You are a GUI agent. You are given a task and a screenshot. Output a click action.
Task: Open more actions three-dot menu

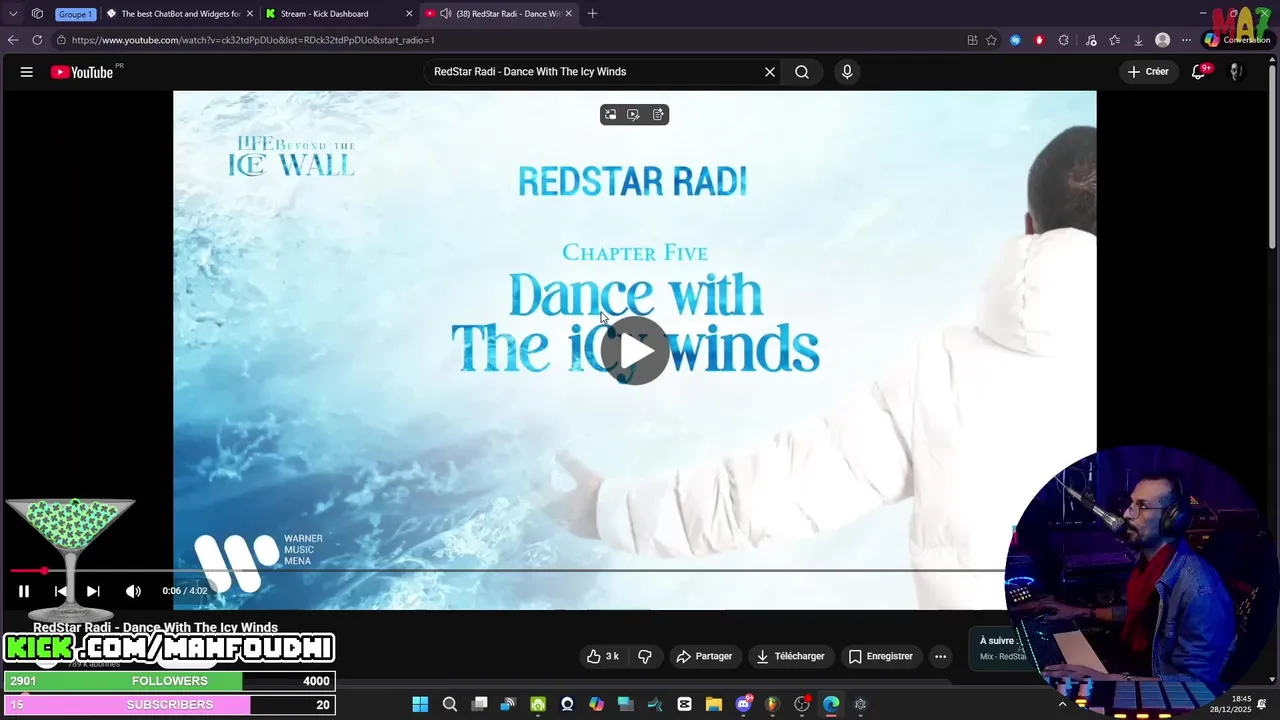(x=940, y=656)
